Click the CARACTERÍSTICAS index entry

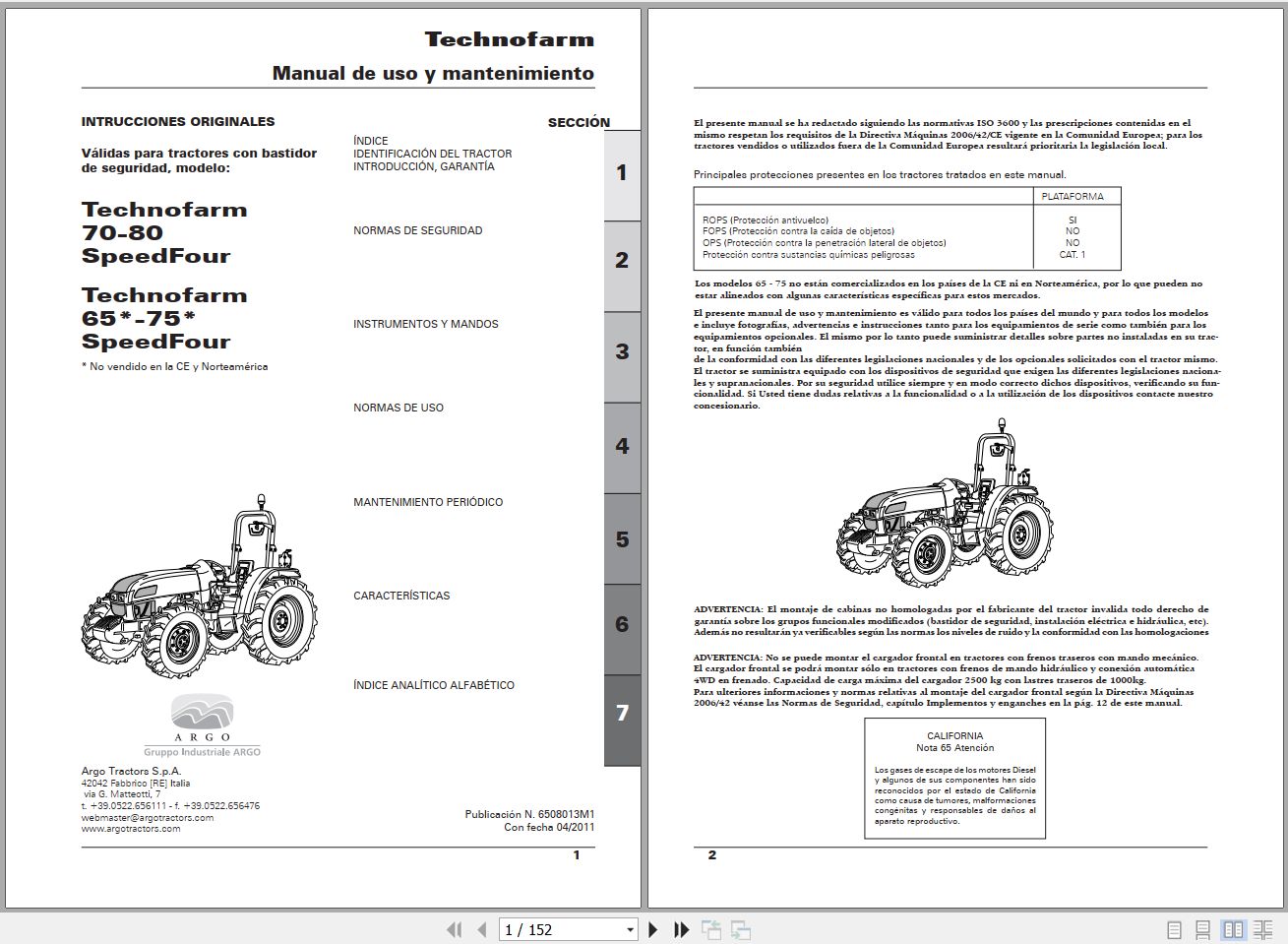click(401, 596)
